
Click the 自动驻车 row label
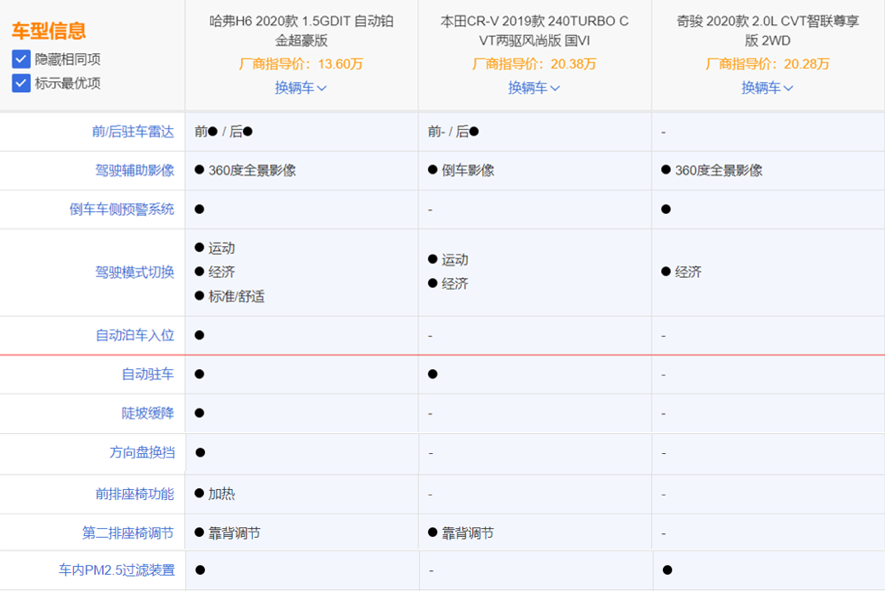(x=148, y=374)
